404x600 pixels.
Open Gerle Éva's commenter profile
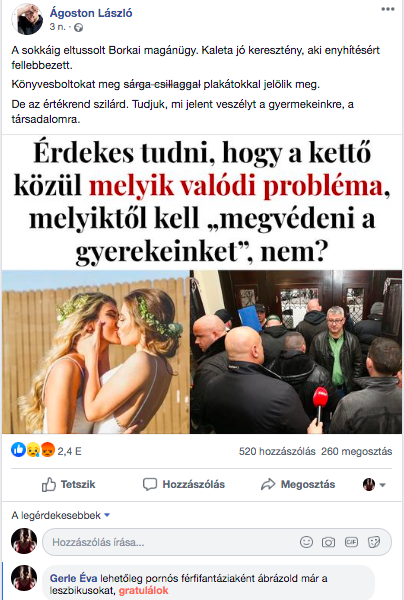click(x=73, y=578)
